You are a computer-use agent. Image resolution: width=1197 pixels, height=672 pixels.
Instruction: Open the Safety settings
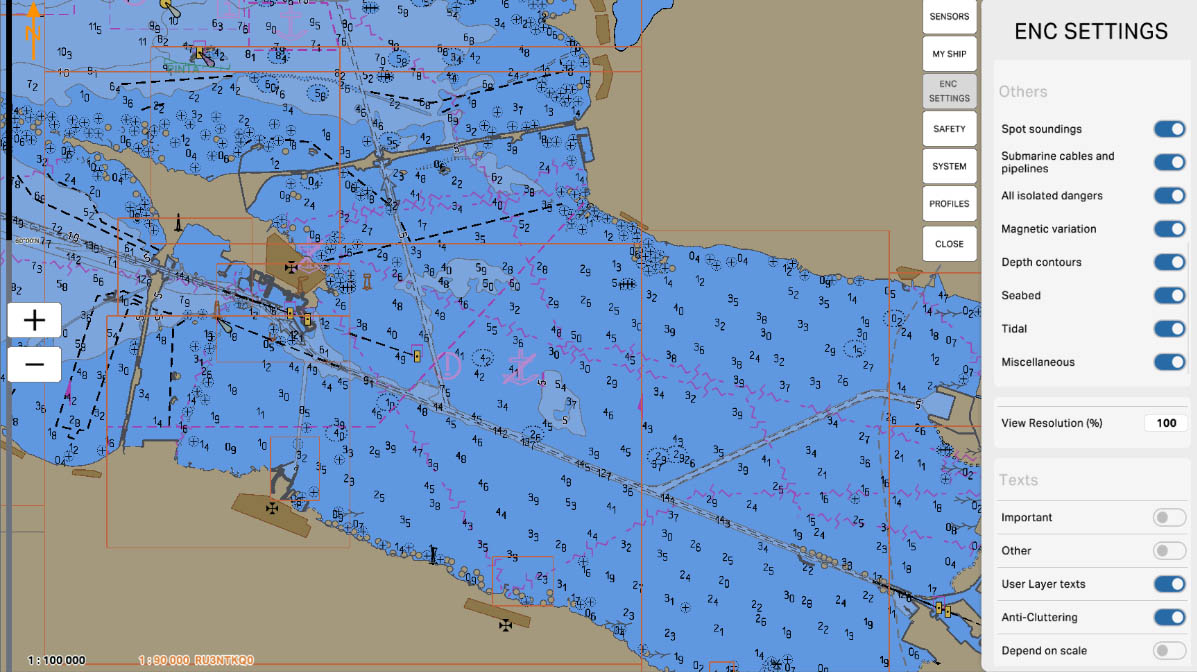949,129
